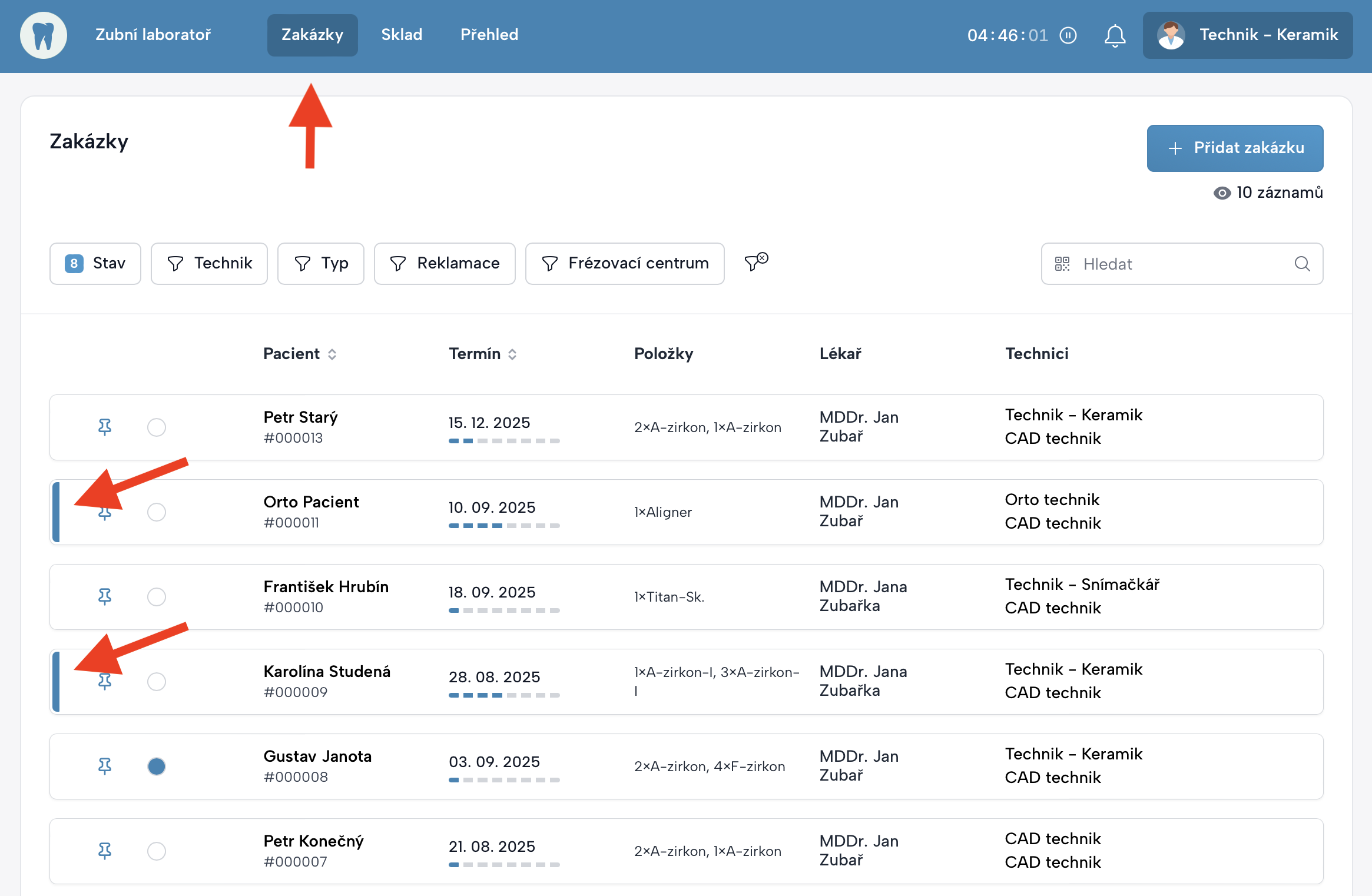
Task: Select radio for Petr Starý order
Action: pyautogui.click(x=157, y=427)
